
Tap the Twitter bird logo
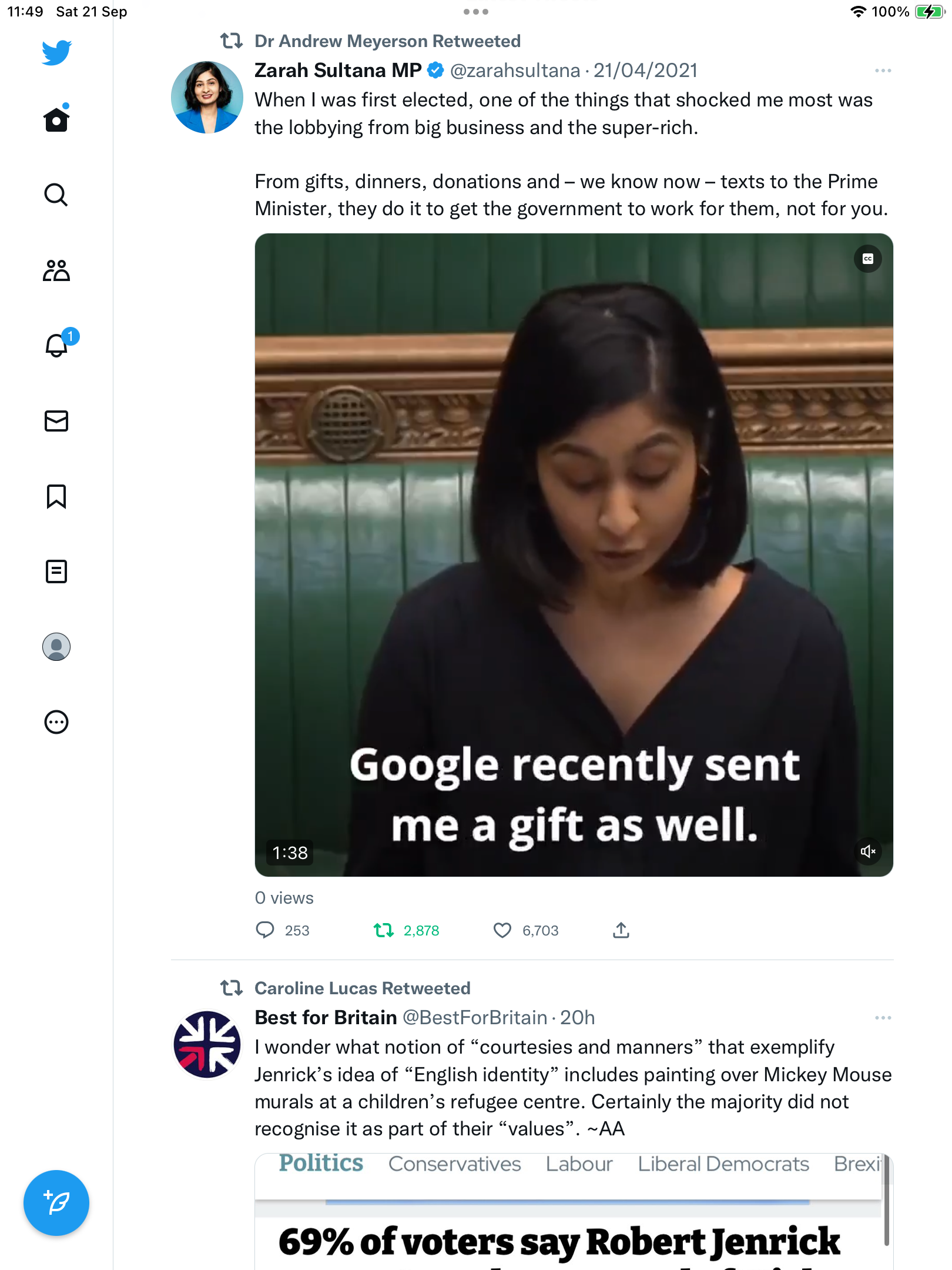(x=56, y=52)
